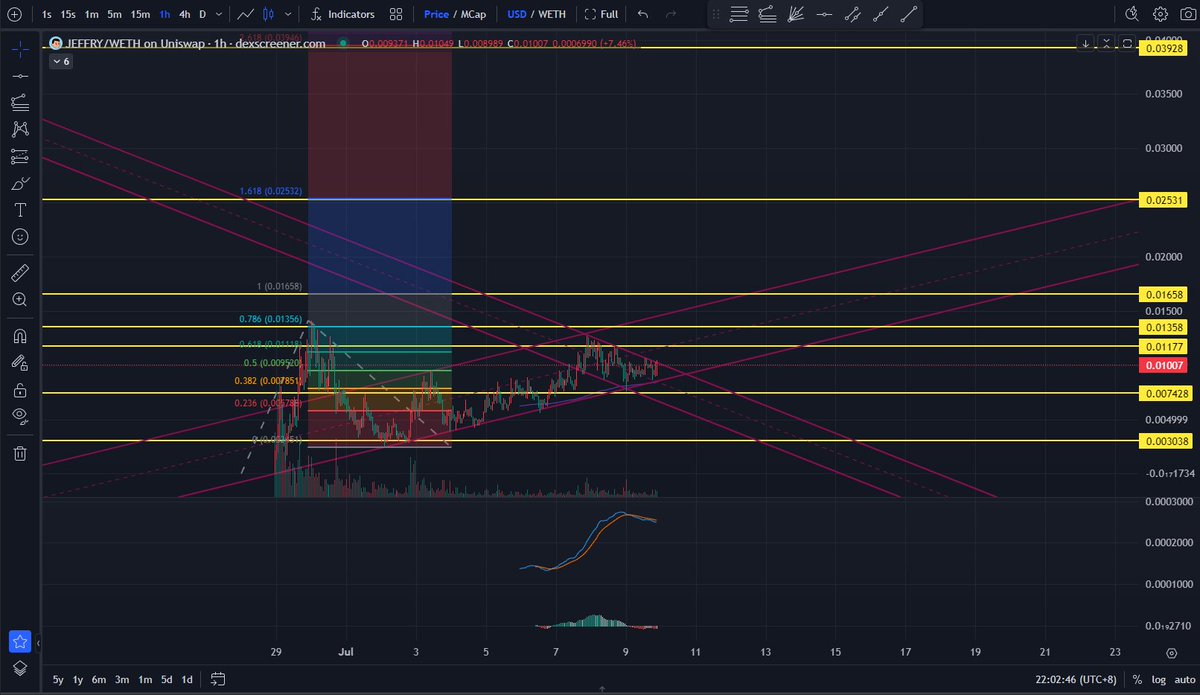The image size is (1200, 695).
Task: Toggle magnet mode for drawings
Action: tap(20, 334)
